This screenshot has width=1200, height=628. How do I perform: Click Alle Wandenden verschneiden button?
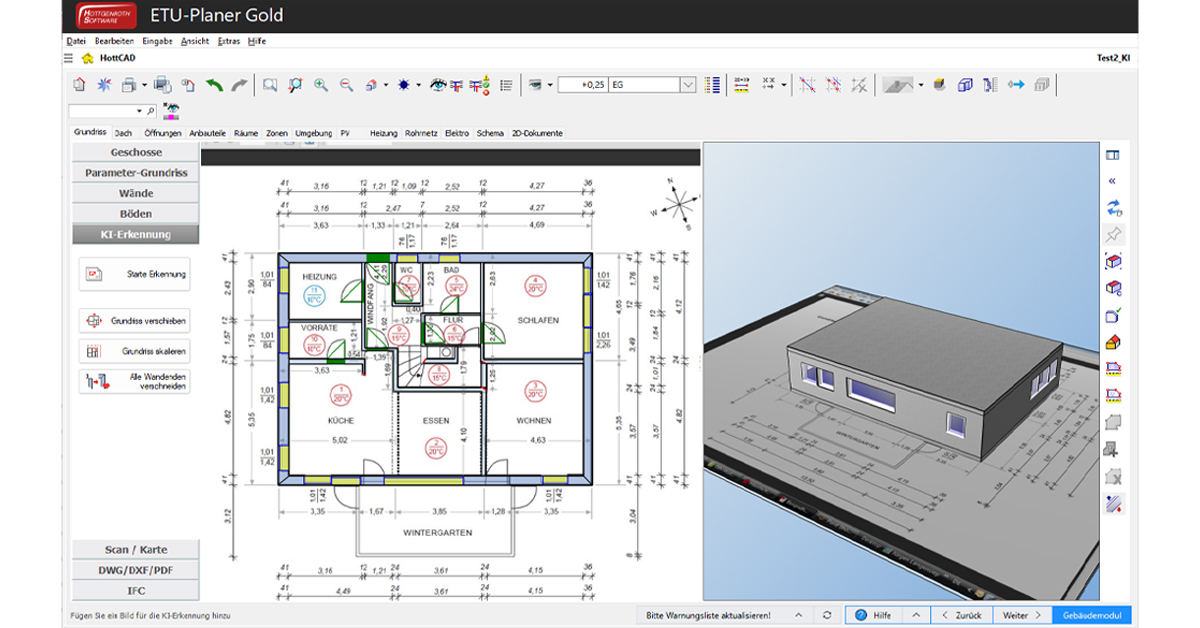tap(134, 381)
